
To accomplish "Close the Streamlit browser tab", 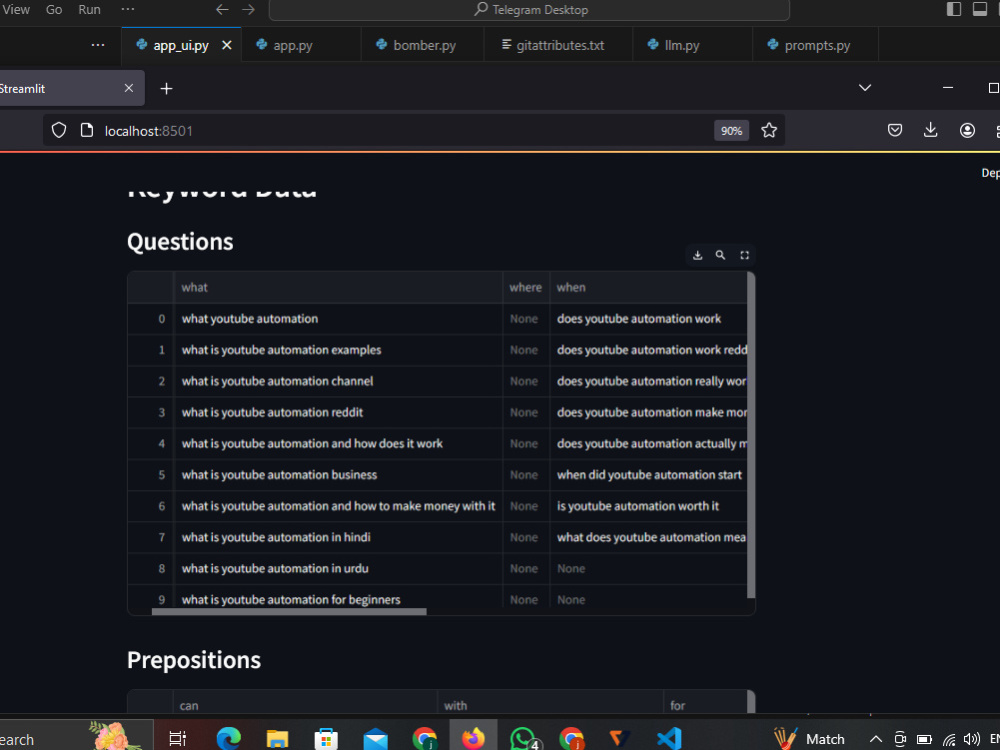I will 129,88.
